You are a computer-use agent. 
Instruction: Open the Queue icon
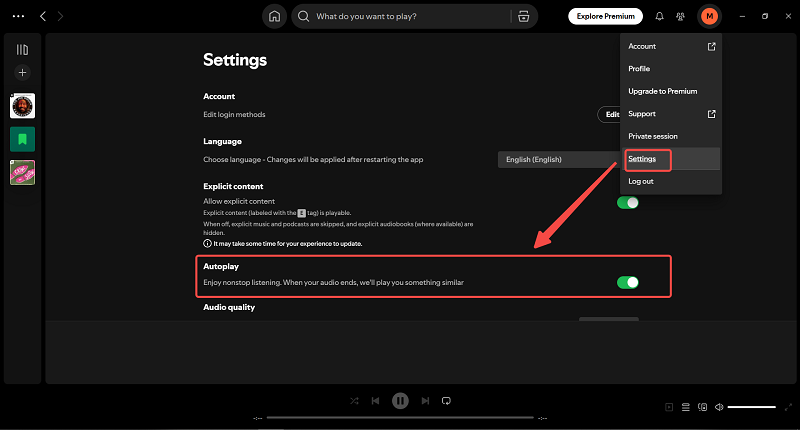(686, 407)
